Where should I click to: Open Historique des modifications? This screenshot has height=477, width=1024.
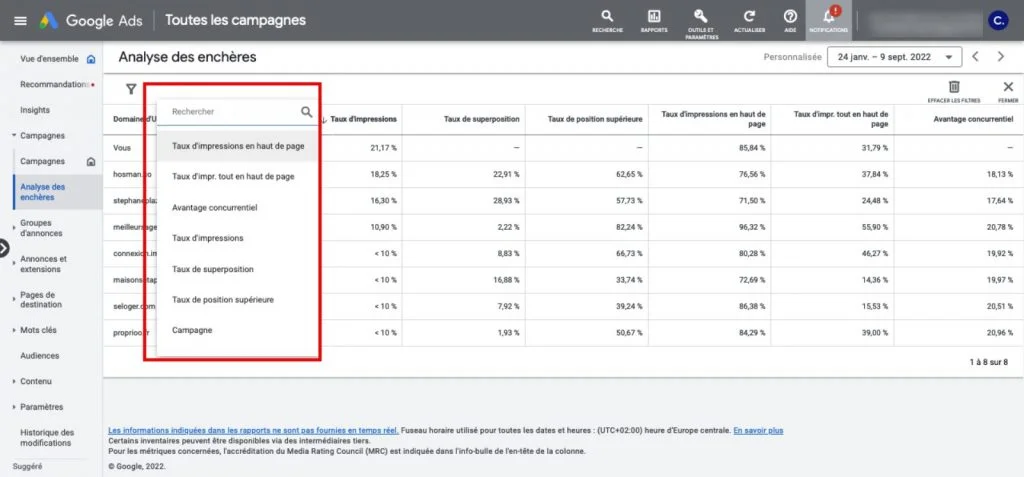pyautogui.click(x=47, y=438)
